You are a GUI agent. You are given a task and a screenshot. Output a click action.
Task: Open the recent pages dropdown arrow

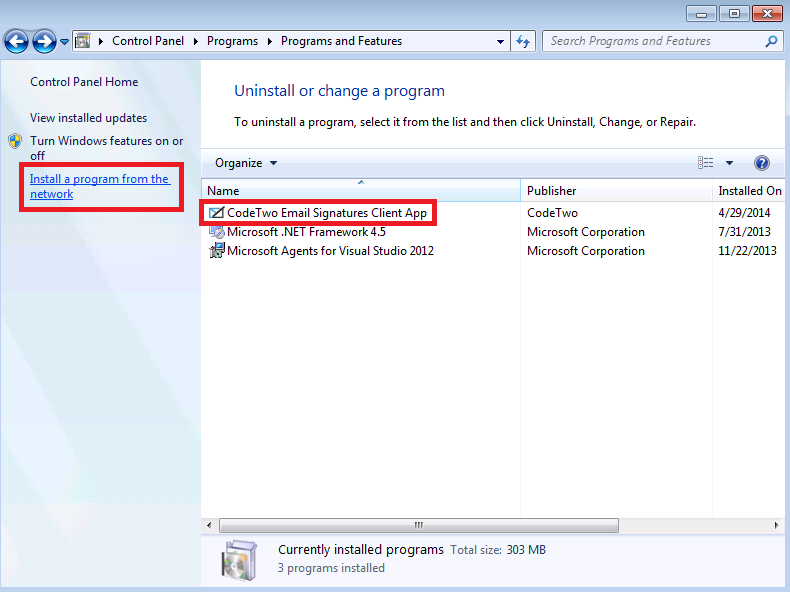point(64,42)
